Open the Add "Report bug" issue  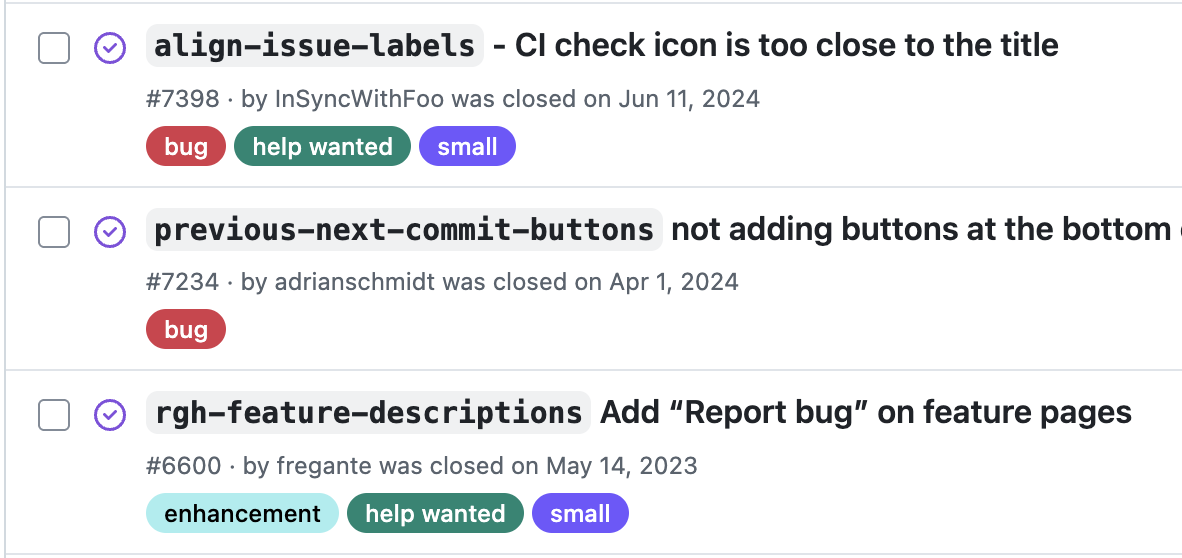pyautogui.click(x=865, y=413)
